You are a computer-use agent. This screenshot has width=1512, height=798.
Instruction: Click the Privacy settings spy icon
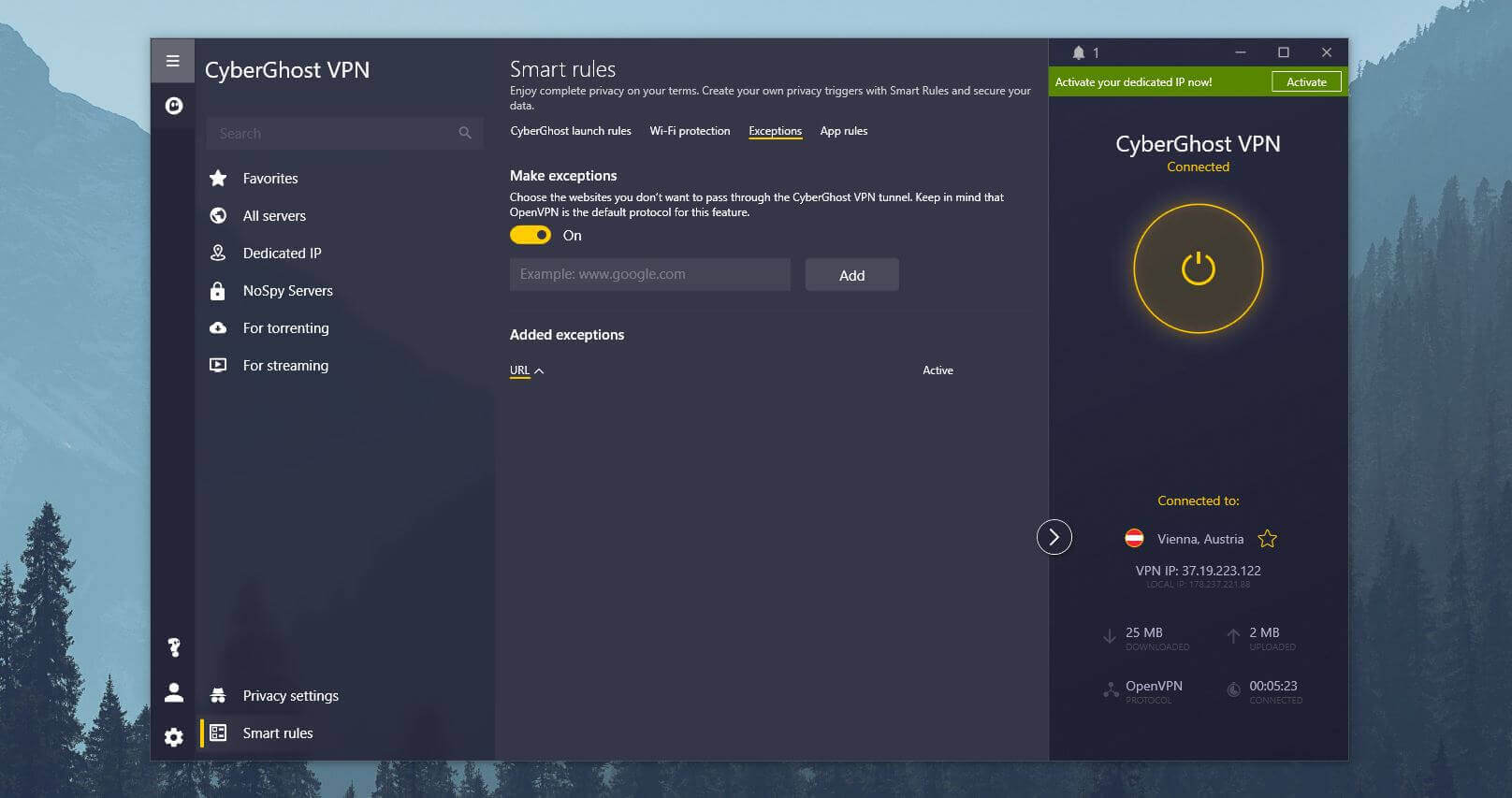click(218, 695)
